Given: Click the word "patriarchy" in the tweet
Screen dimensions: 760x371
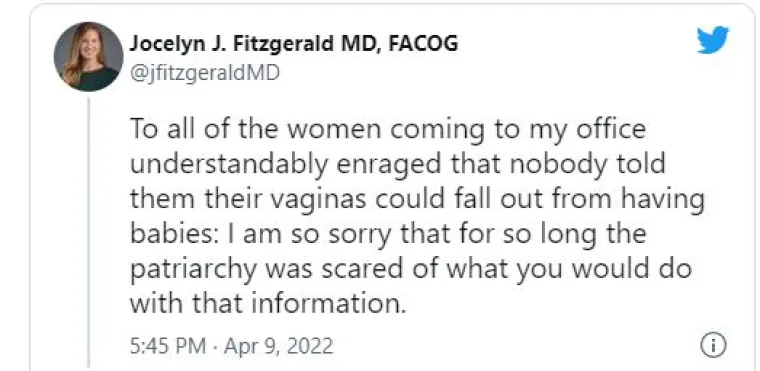Looking at the screenshot, I should click(192, 271).
